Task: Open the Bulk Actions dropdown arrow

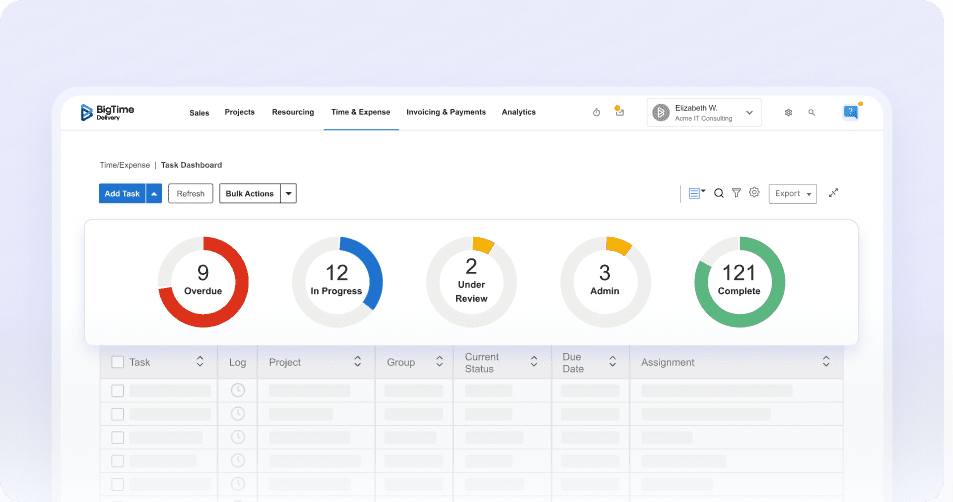Action: coord(289,193)
